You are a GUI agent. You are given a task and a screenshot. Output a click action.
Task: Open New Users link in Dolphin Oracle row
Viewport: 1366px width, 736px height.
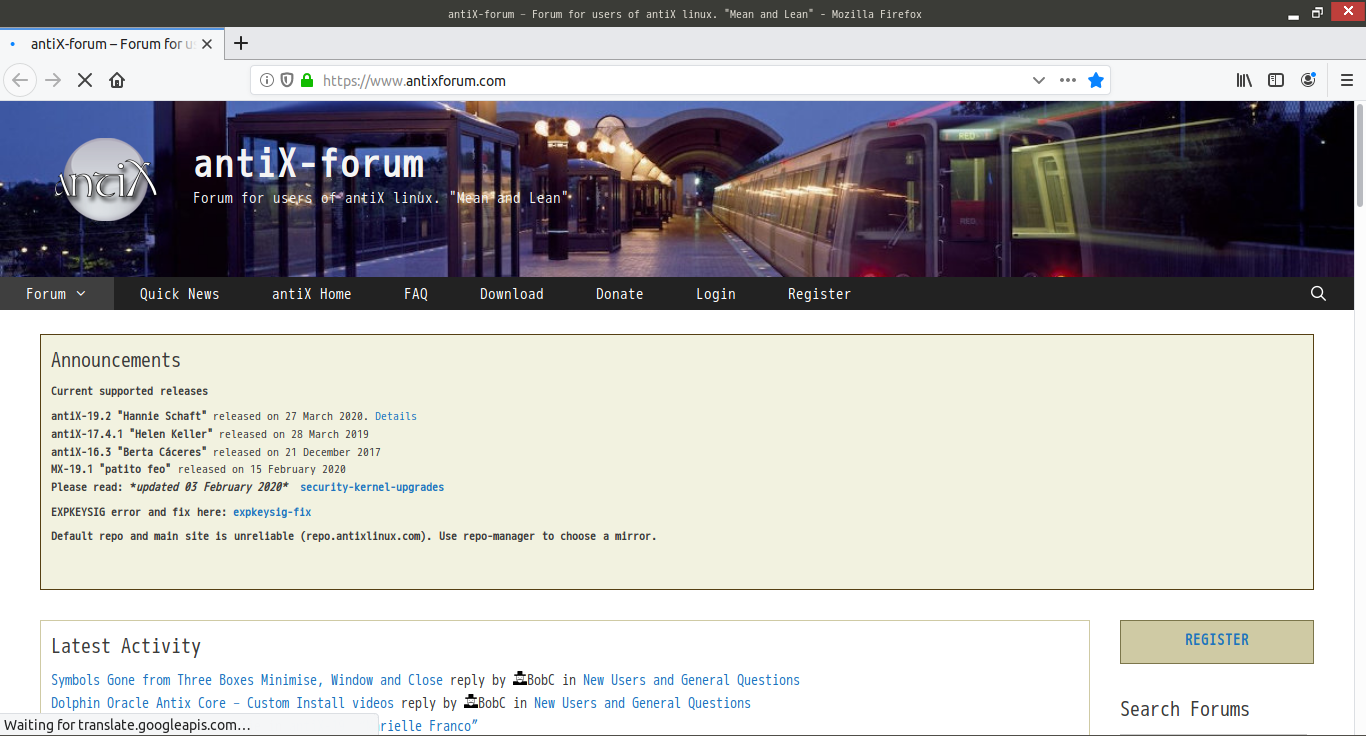(x=642, y=703)
